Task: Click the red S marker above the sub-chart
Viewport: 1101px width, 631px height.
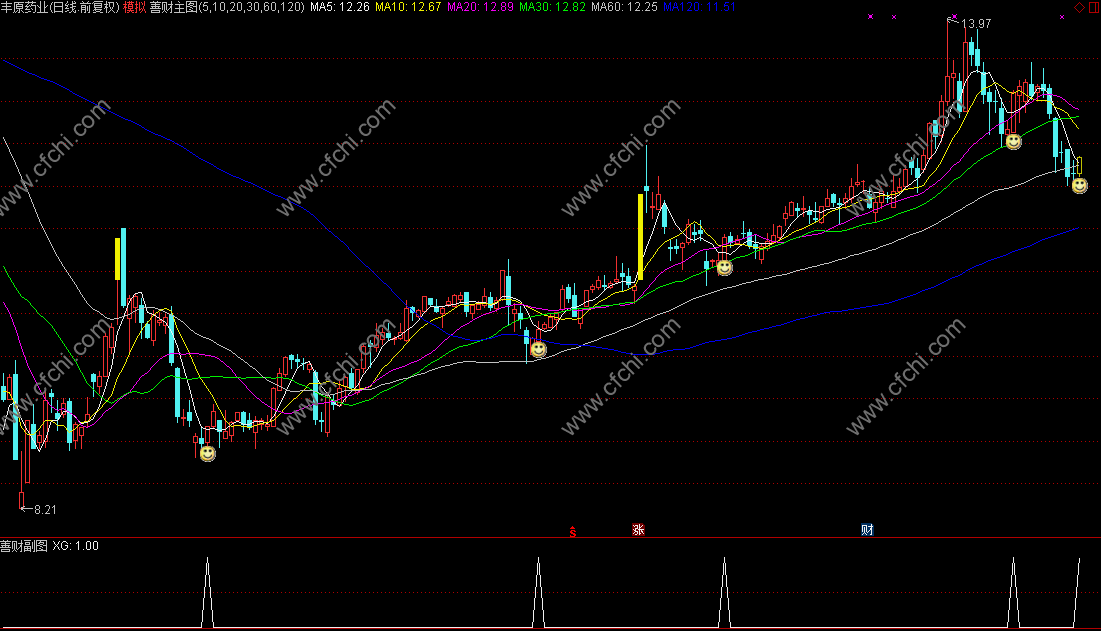Action: click(573, 532)
